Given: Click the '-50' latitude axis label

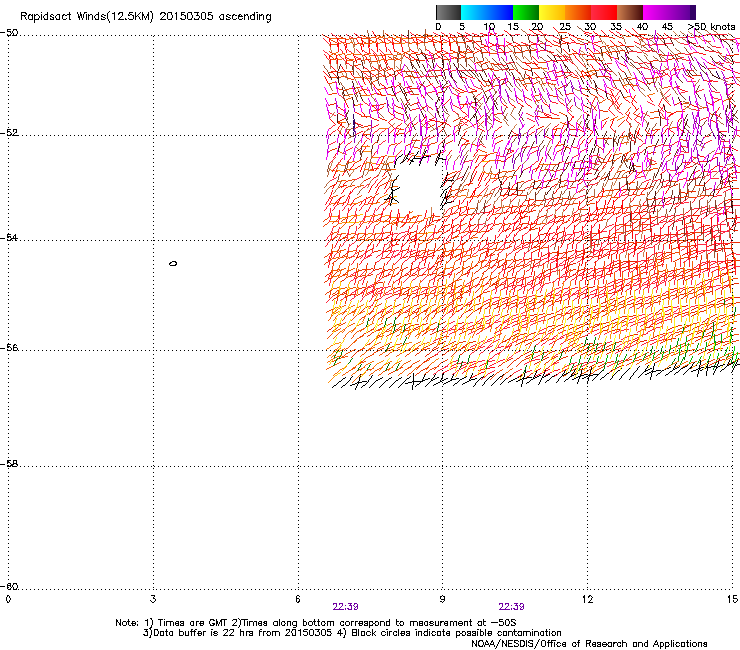Looking at the screenshot, I should point(9,33).
